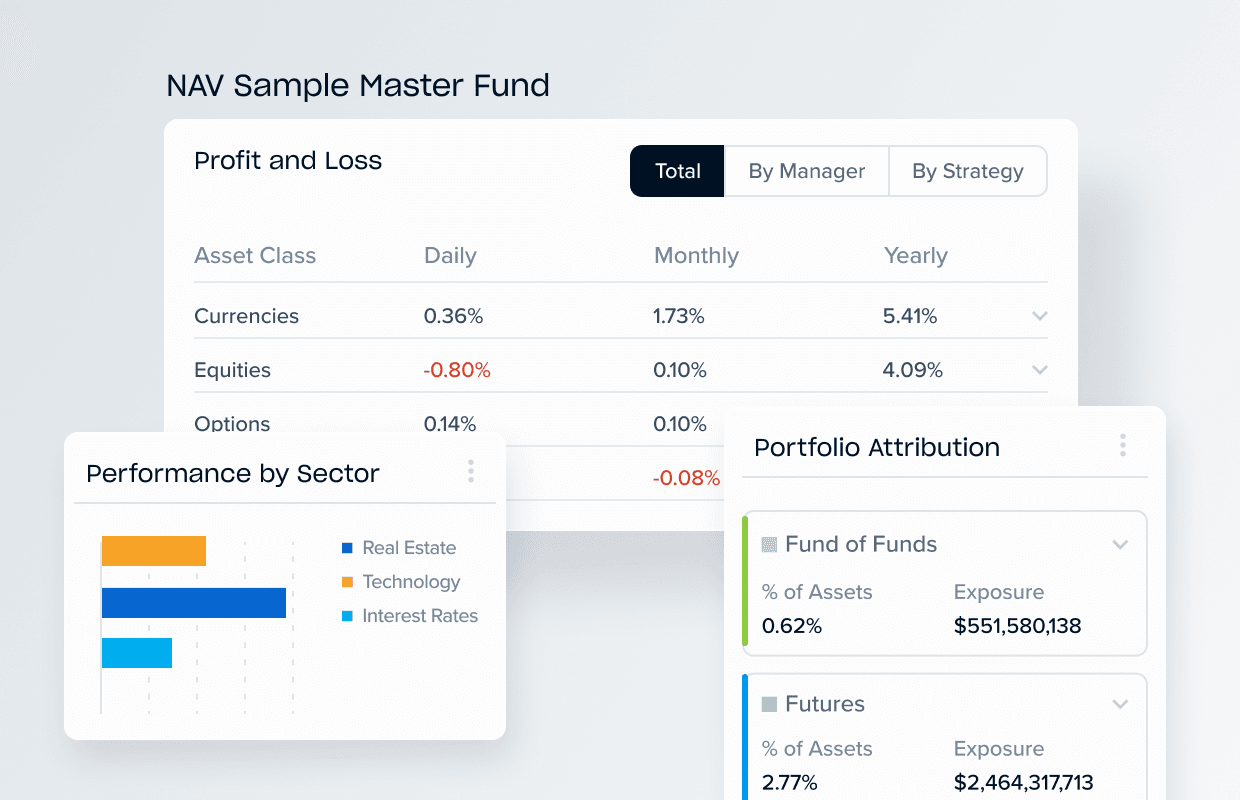Click the Profit and Loss heading
This screenshot has height=800, width=1240.
[x=288, y=160]
